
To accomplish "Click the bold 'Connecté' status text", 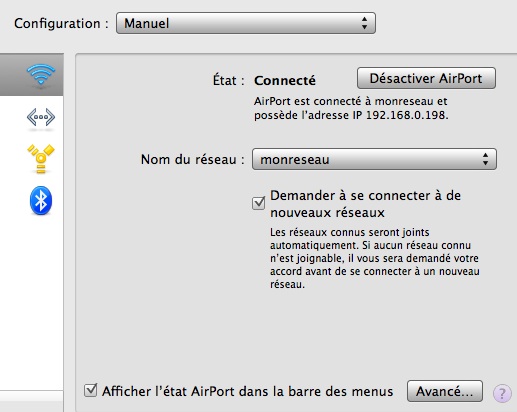I will 285,80.
